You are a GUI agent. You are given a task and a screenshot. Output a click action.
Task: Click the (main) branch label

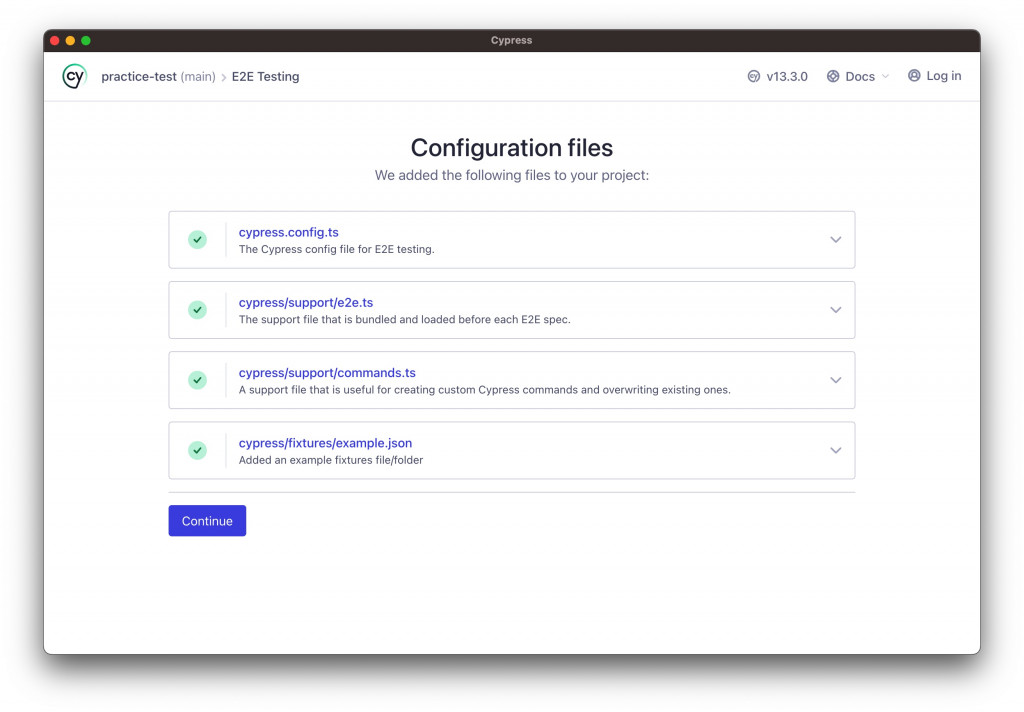198,76
